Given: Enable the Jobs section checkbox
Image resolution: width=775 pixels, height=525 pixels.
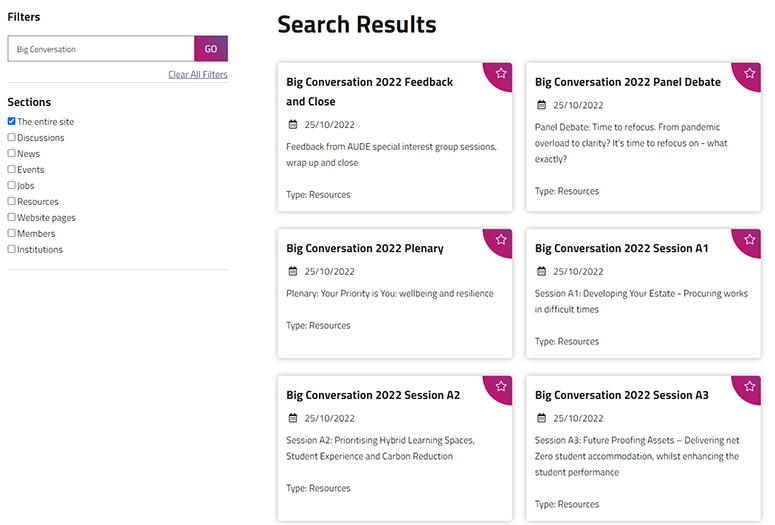Looking at the screenshot, I should pyautogui.click(x=12, y=186).
